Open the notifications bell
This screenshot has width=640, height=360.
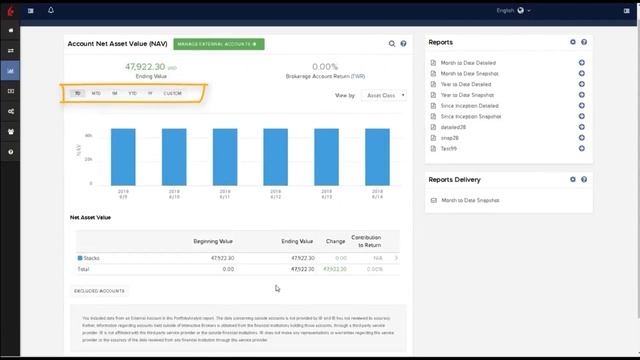(51, 10)
